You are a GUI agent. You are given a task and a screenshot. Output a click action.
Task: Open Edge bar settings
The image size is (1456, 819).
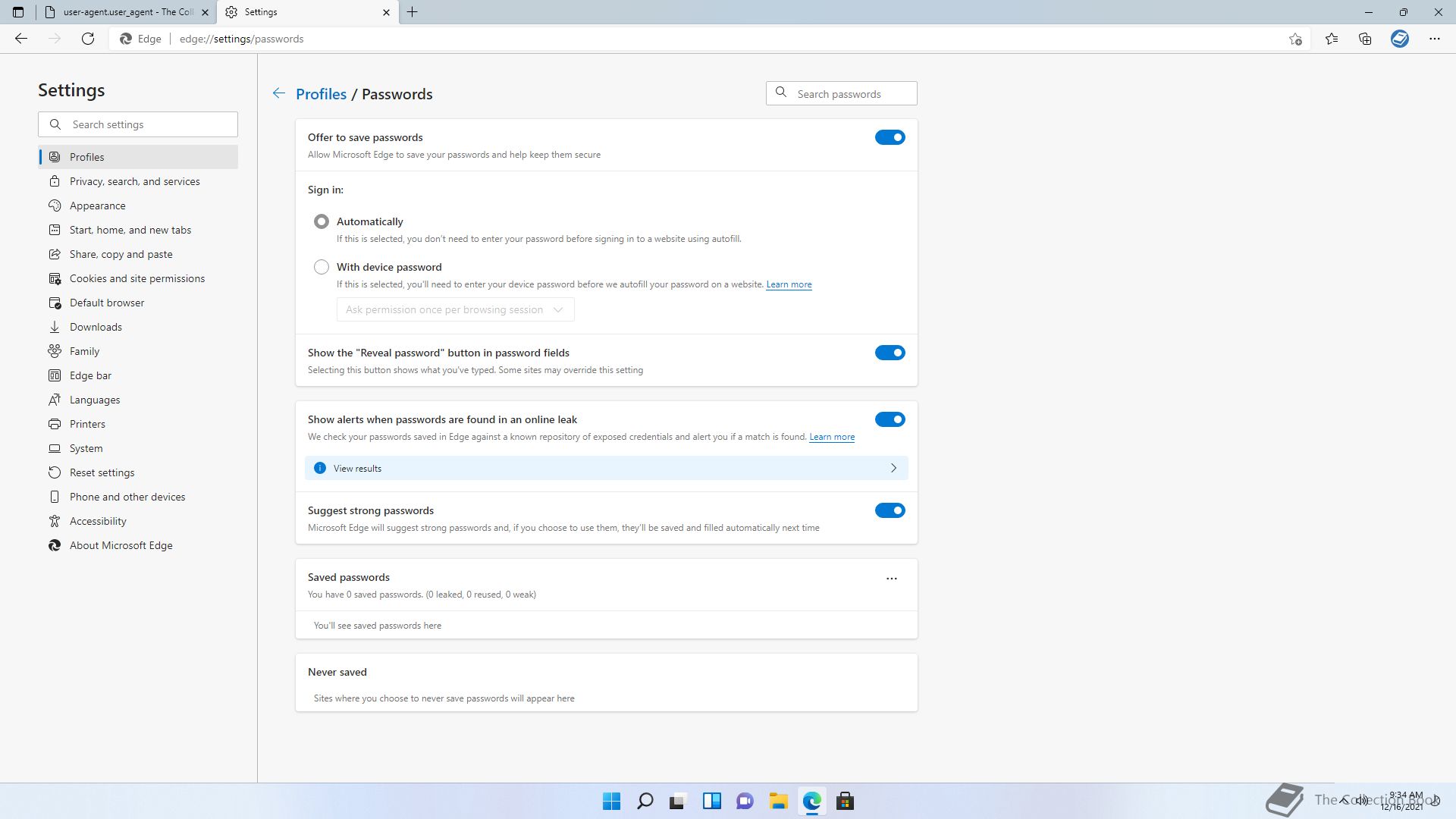(x=138, y=375)
